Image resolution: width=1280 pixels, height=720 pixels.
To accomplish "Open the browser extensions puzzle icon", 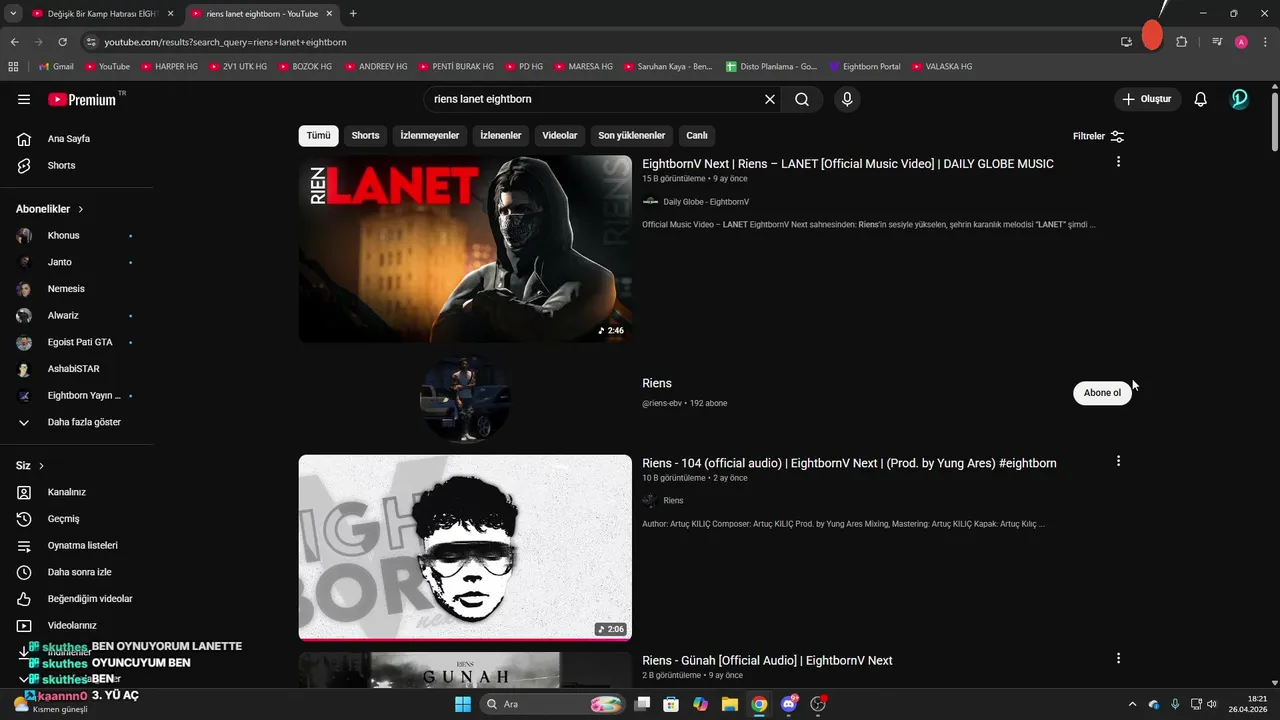I will click(x=1181, y=42).
